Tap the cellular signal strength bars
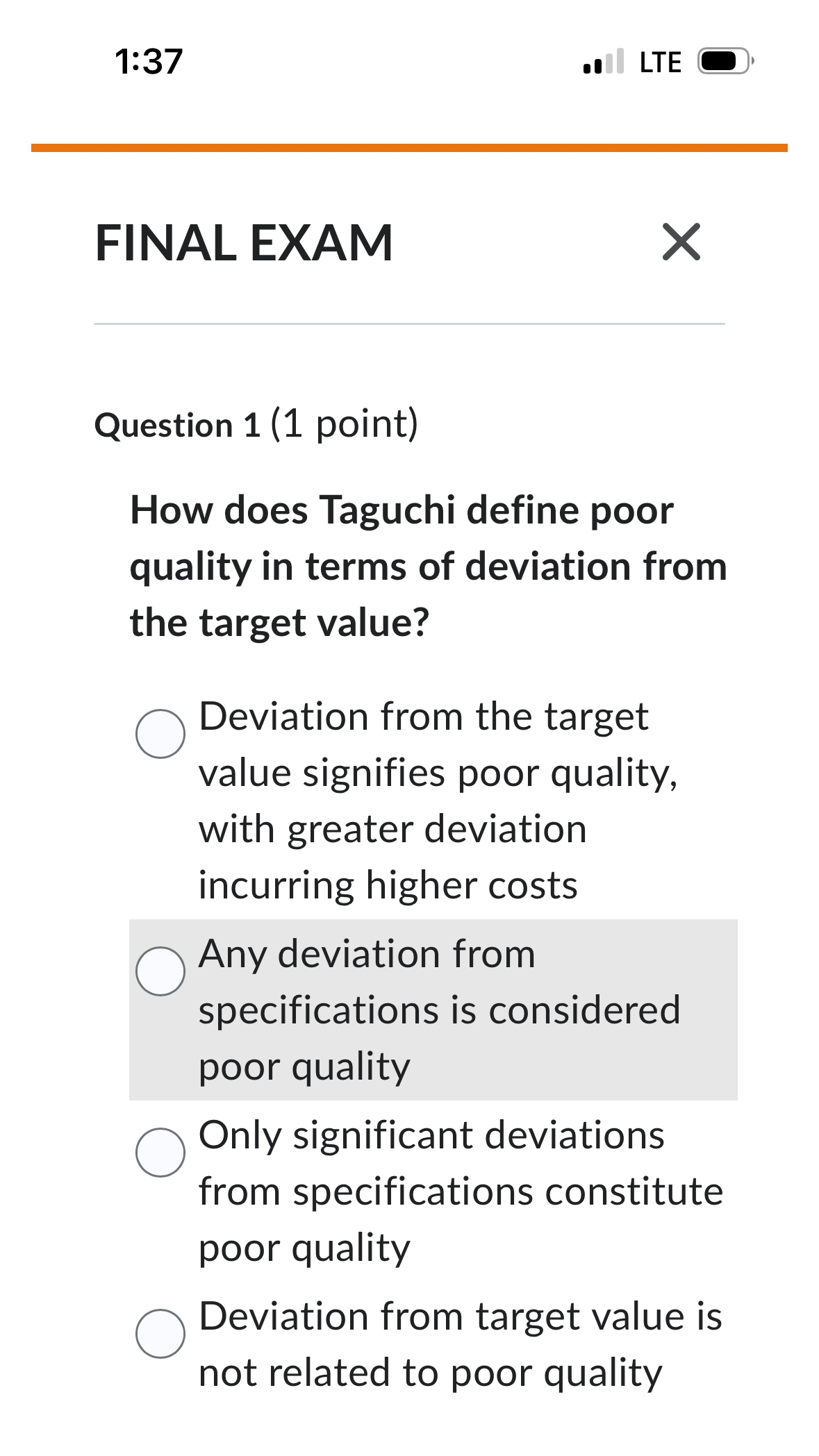The width and height of the screenshot is (819, 1456). tap(602, 61)
